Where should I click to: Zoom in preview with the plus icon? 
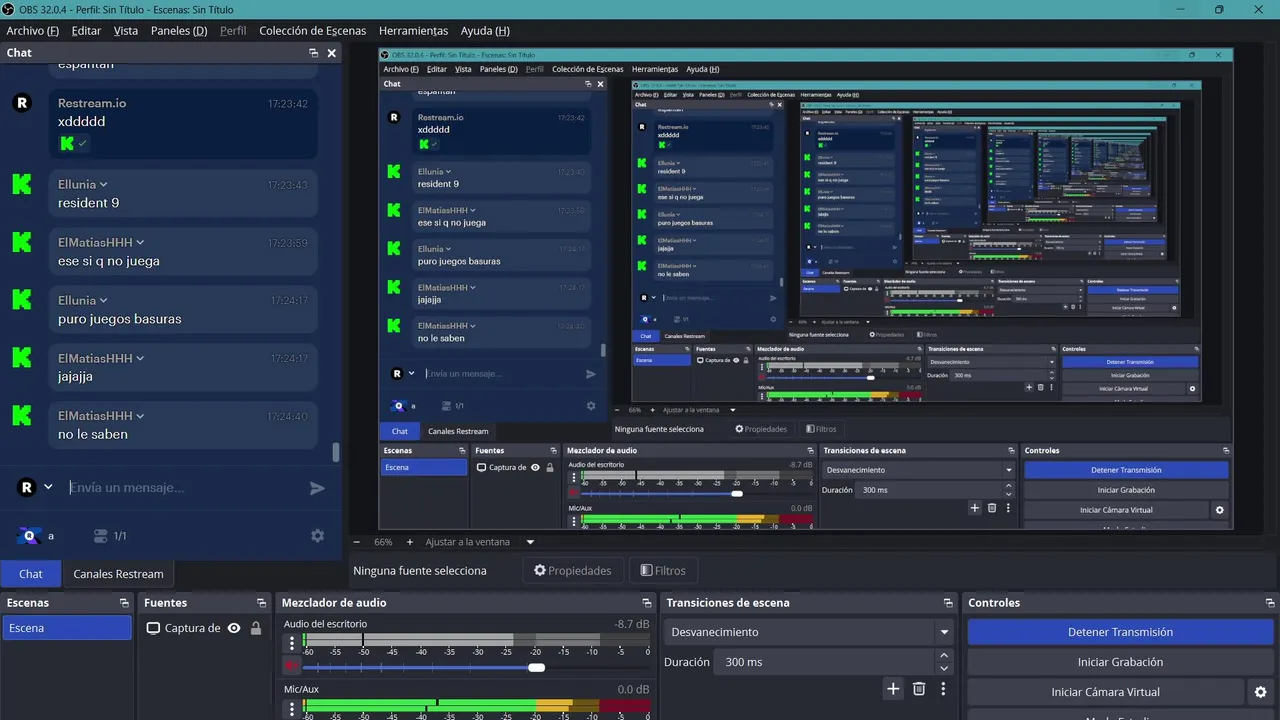pos(409,542)
